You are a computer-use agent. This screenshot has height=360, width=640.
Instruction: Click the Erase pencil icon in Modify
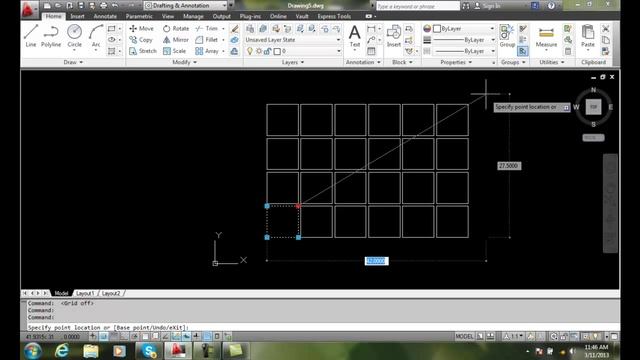234,29
